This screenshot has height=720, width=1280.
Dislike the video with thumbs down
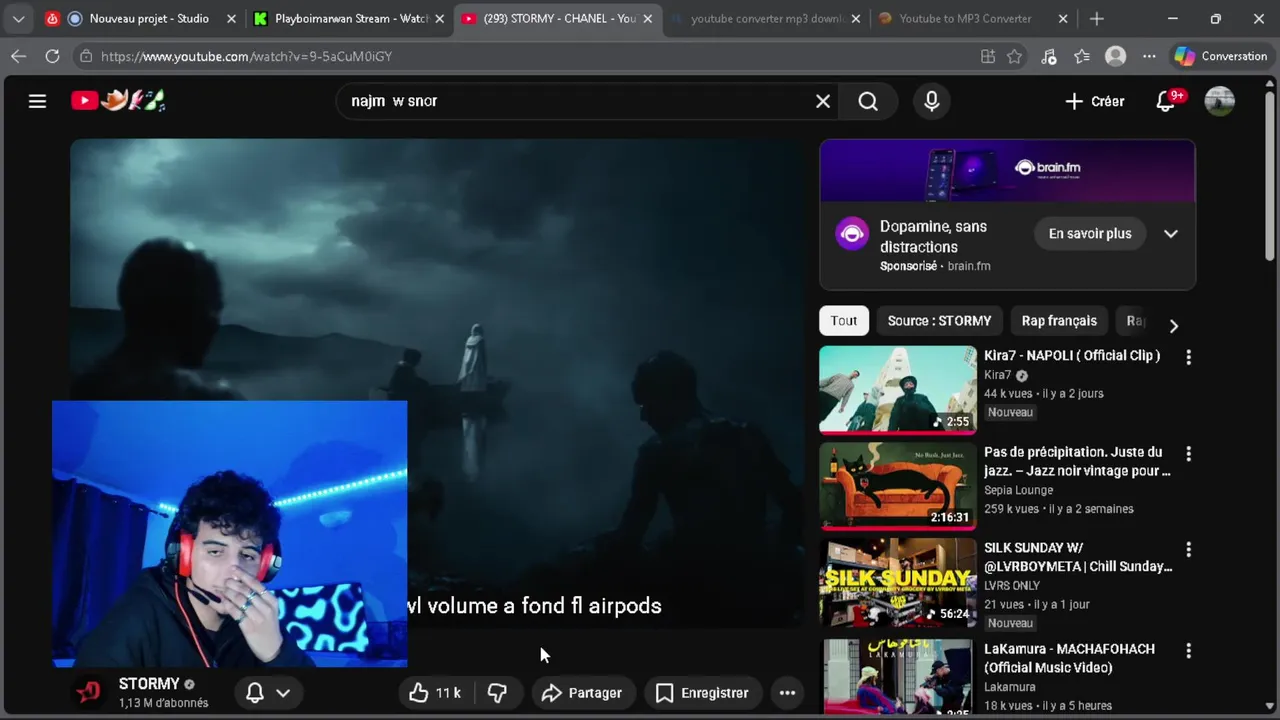point(497,693)
